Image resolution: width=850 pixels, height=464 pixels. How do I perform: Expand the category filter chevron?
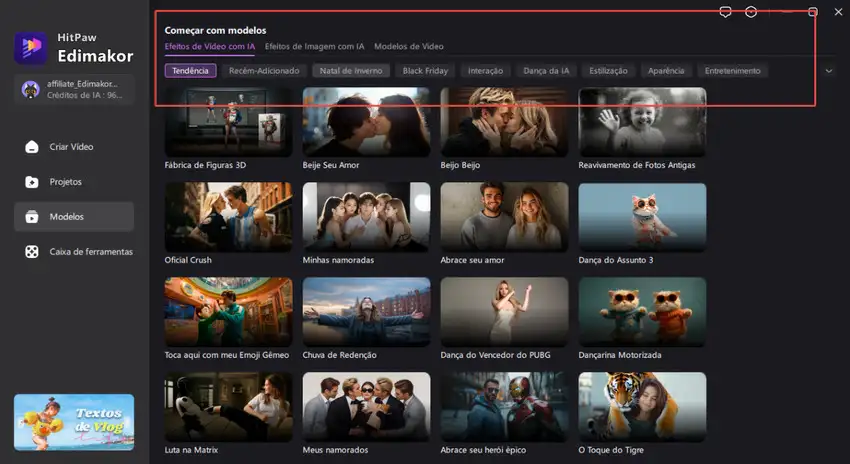pyautogui.click(x=828, y=71)
